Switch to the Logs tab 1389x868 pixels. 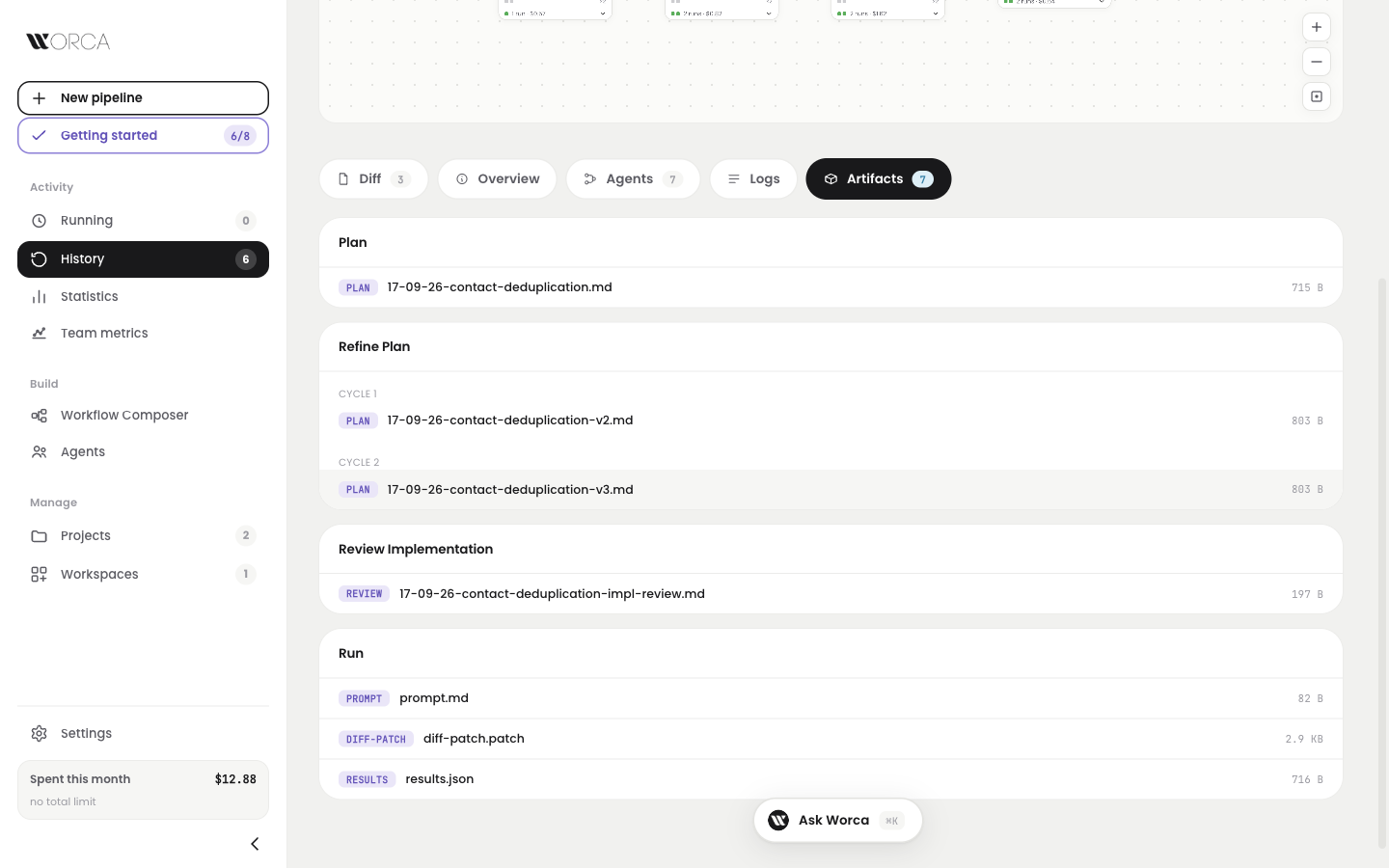[753, 179]
